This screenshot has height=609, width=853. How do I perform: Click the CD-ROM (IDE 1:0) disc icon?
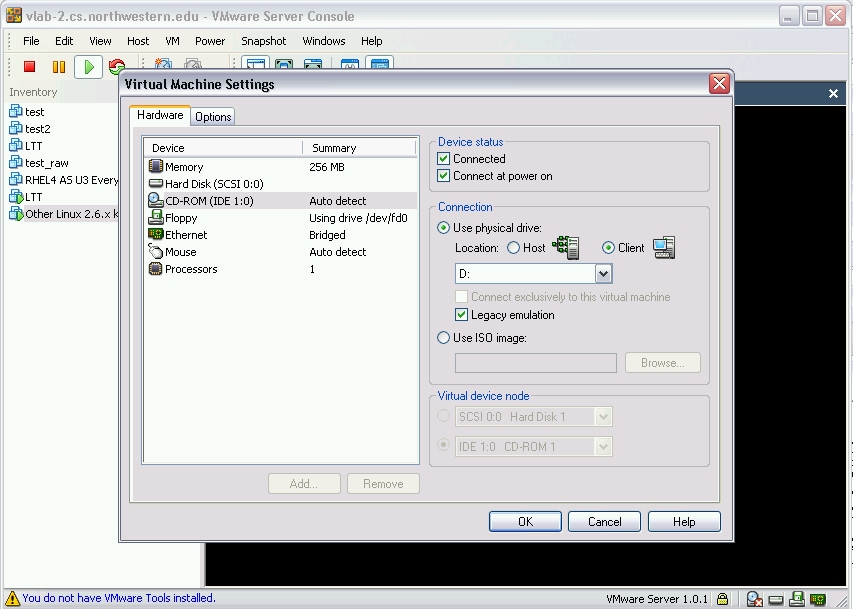coord(156,200)
